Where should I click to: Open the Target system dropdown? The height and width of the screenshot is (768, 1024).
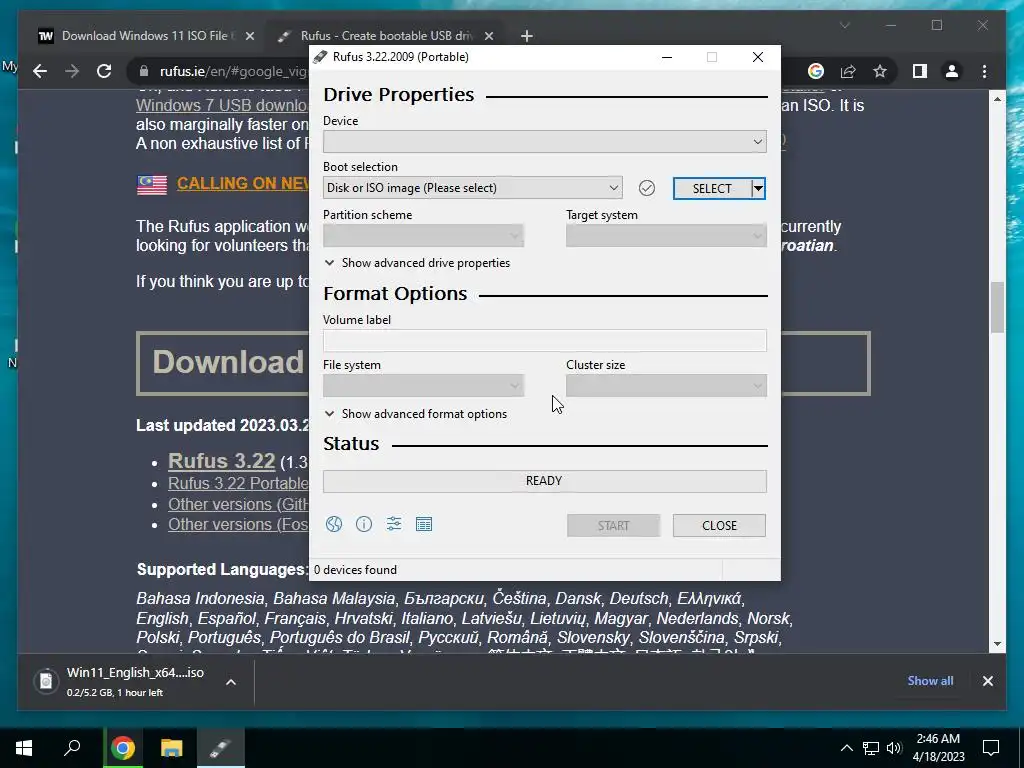click(x=666, y=236)
